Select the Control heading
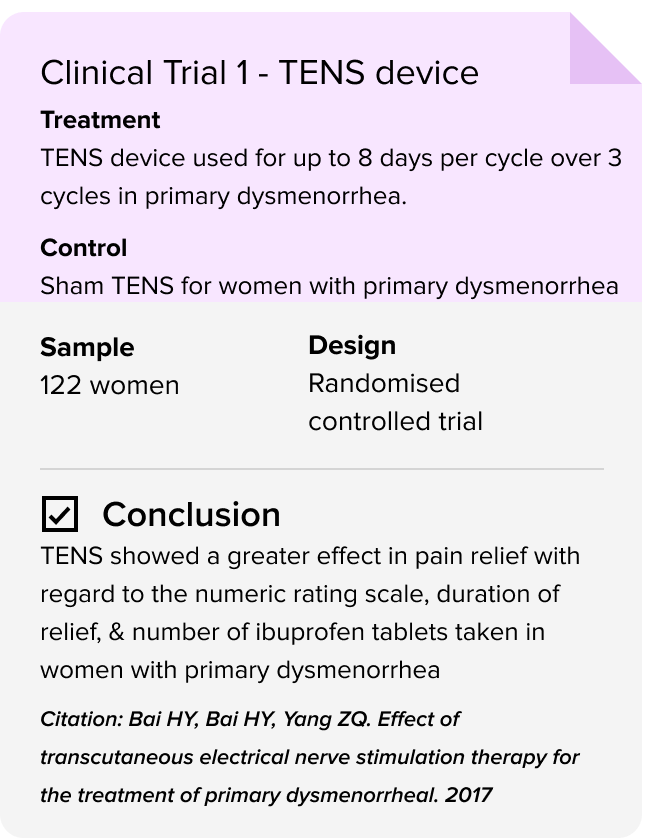Viewport: 652px width, 838px height. (83, 248)
